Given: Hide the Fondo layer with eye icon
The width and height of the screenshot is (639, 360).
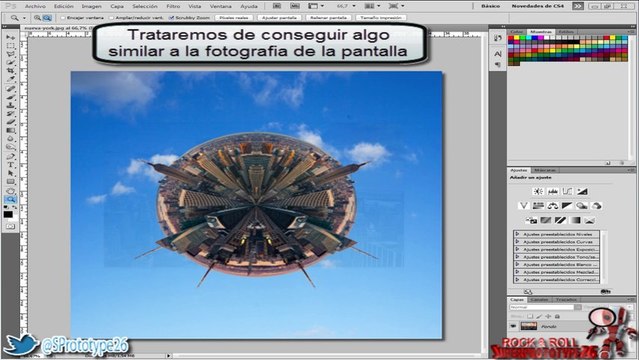Looking at the screenshot, I should pos(513,326).
